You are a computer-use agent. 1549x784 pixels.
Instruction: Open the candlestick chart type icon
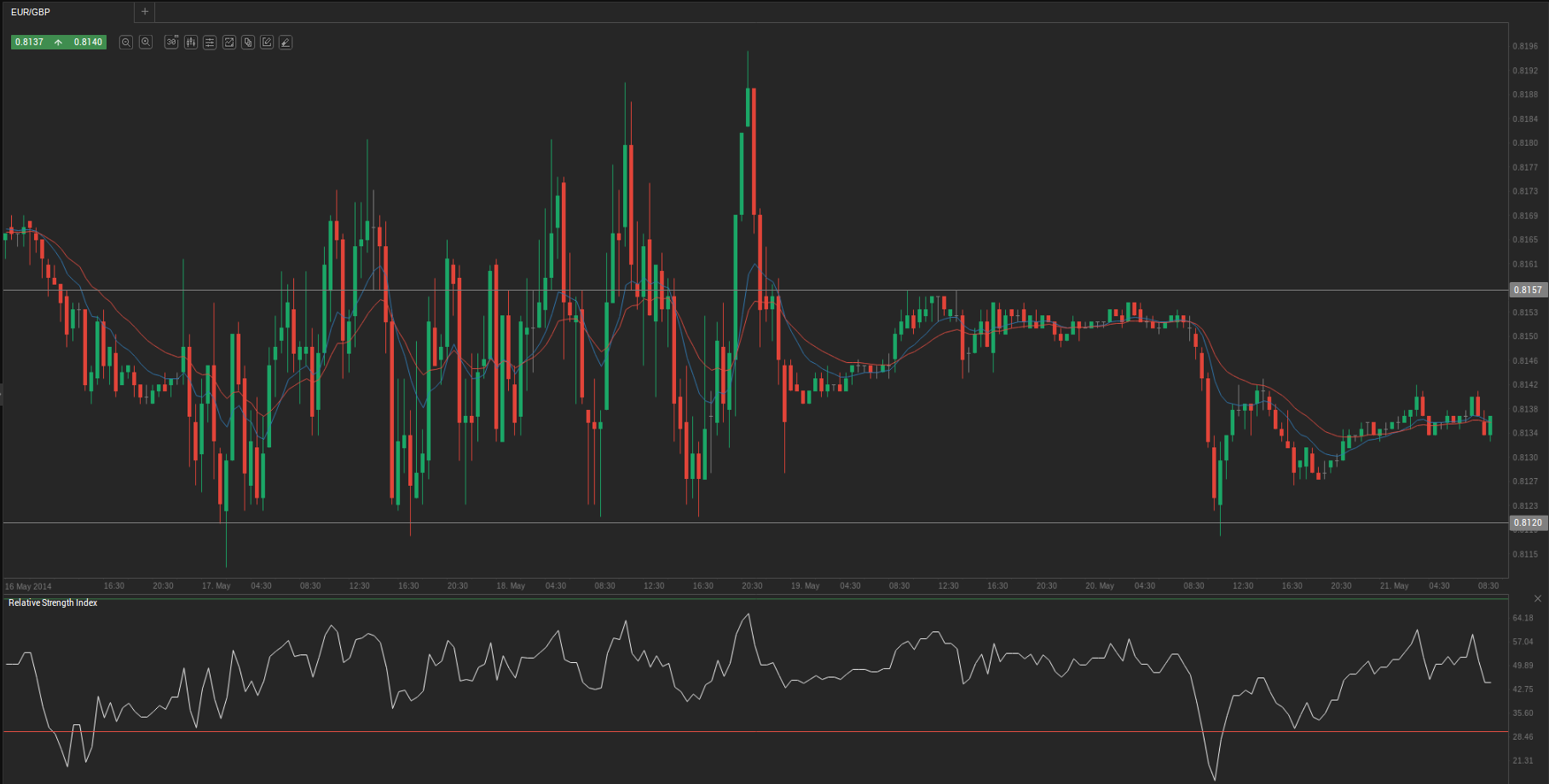point(191,43)
